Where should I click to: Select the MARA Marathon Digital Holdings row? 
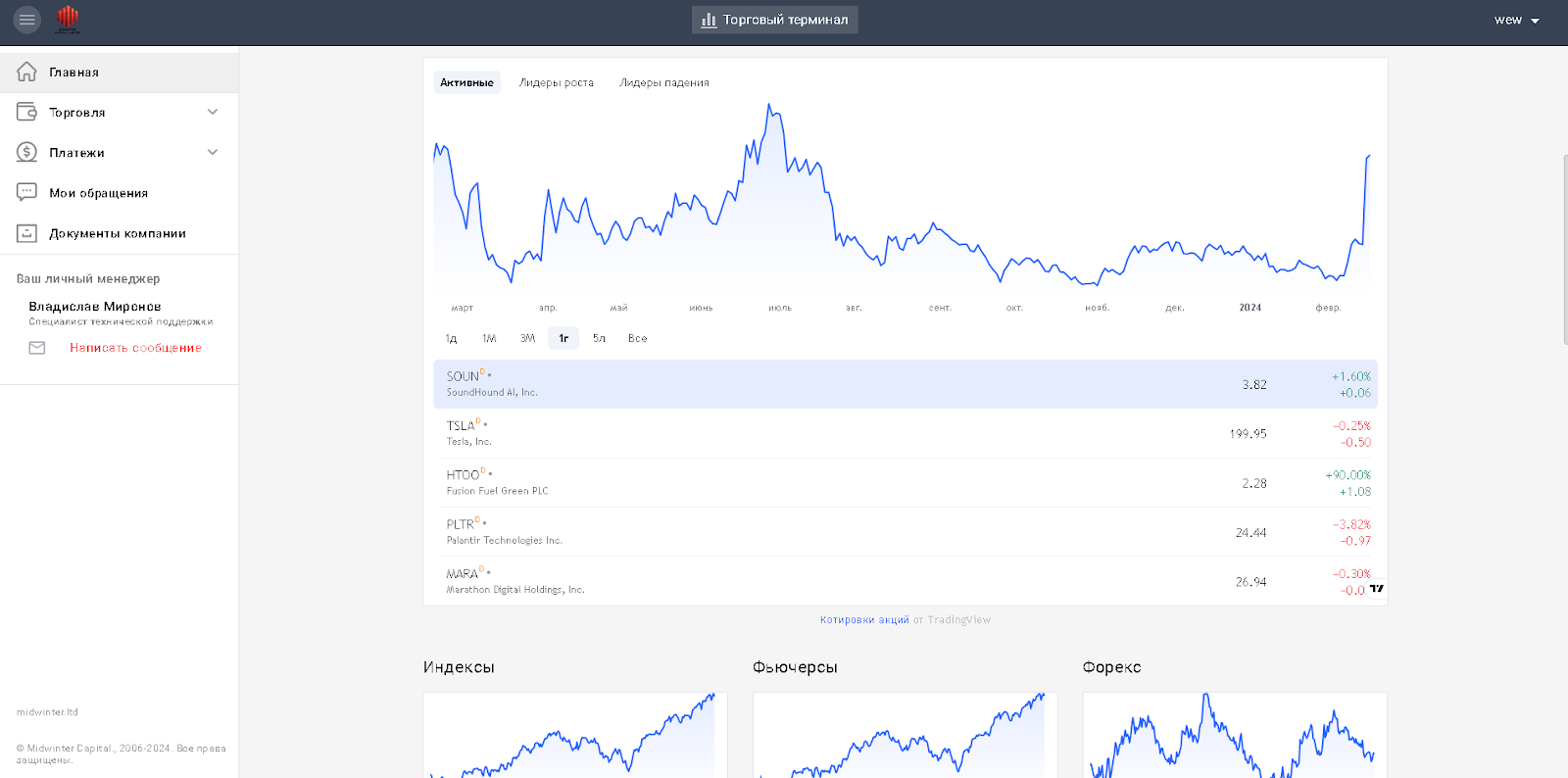tap(906, 581)
